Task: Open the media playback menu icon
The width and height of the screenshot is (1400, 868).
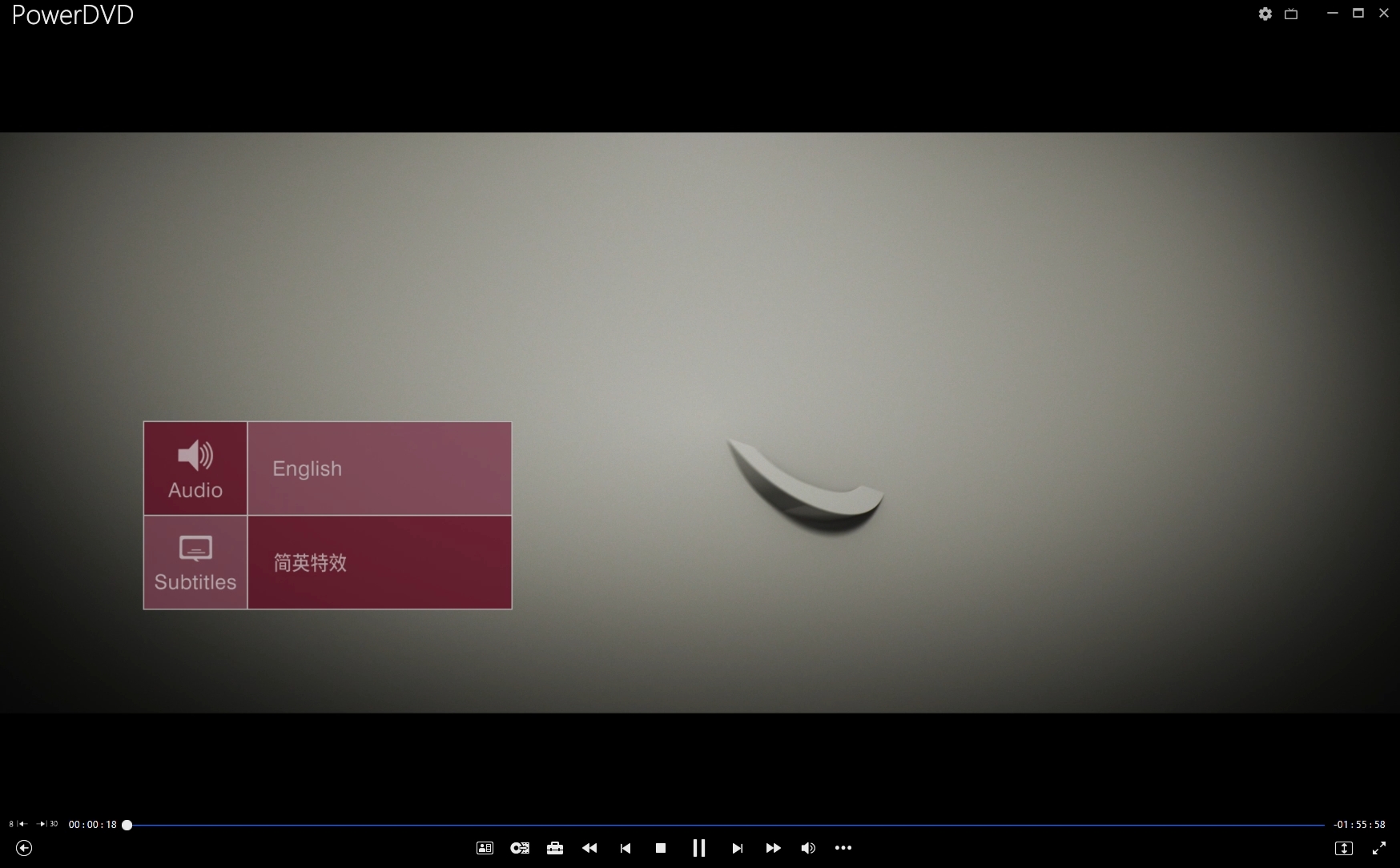Action: tap(520, 848)
